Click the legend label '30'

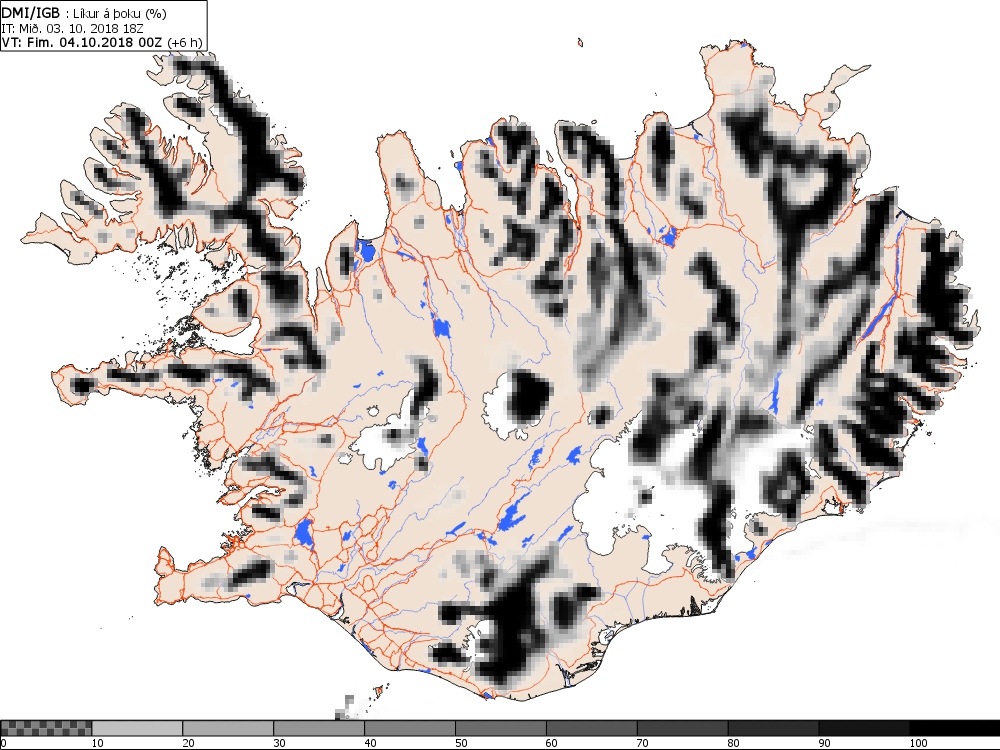click(279, 742)
